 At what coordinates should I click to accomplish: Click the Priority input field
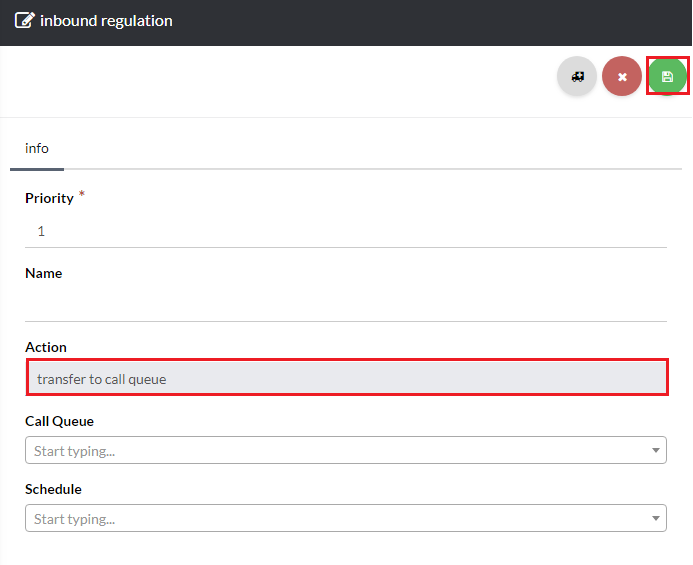[345, 231]
